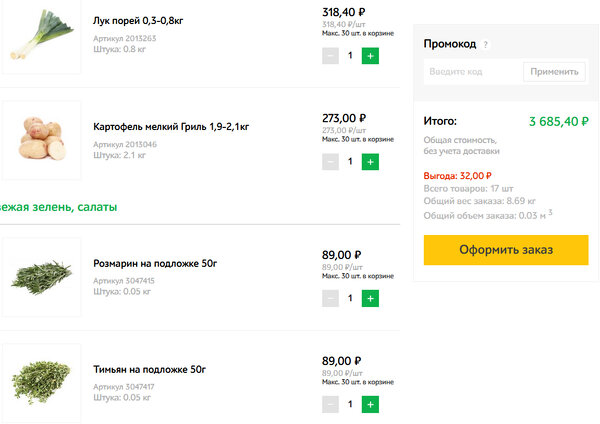Select the thyme quantity number field
This screenshot has height=424, width=600.
[x=350, y=405]
